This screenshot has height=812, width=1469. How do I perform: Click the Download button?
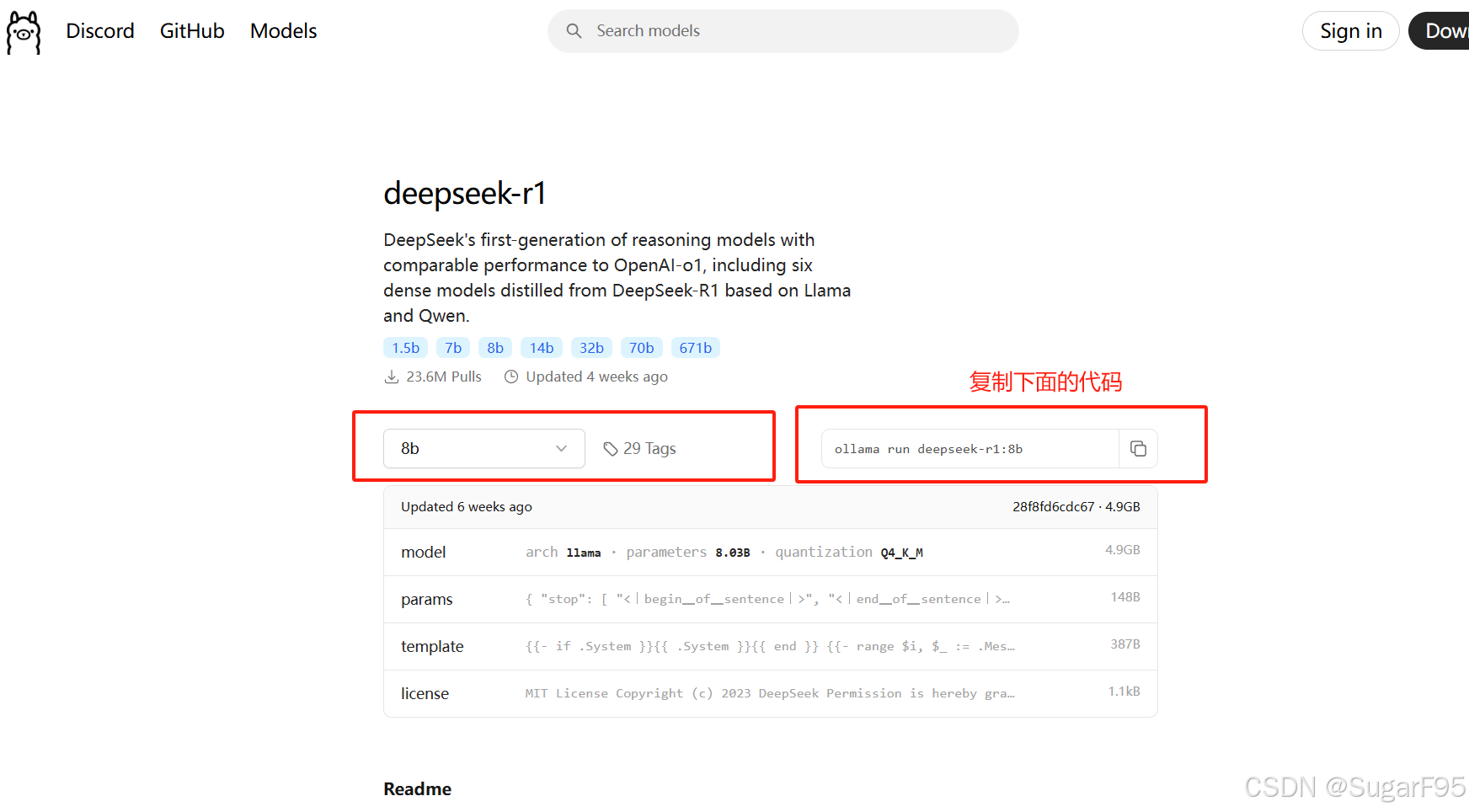click(x=1440, y=31)
